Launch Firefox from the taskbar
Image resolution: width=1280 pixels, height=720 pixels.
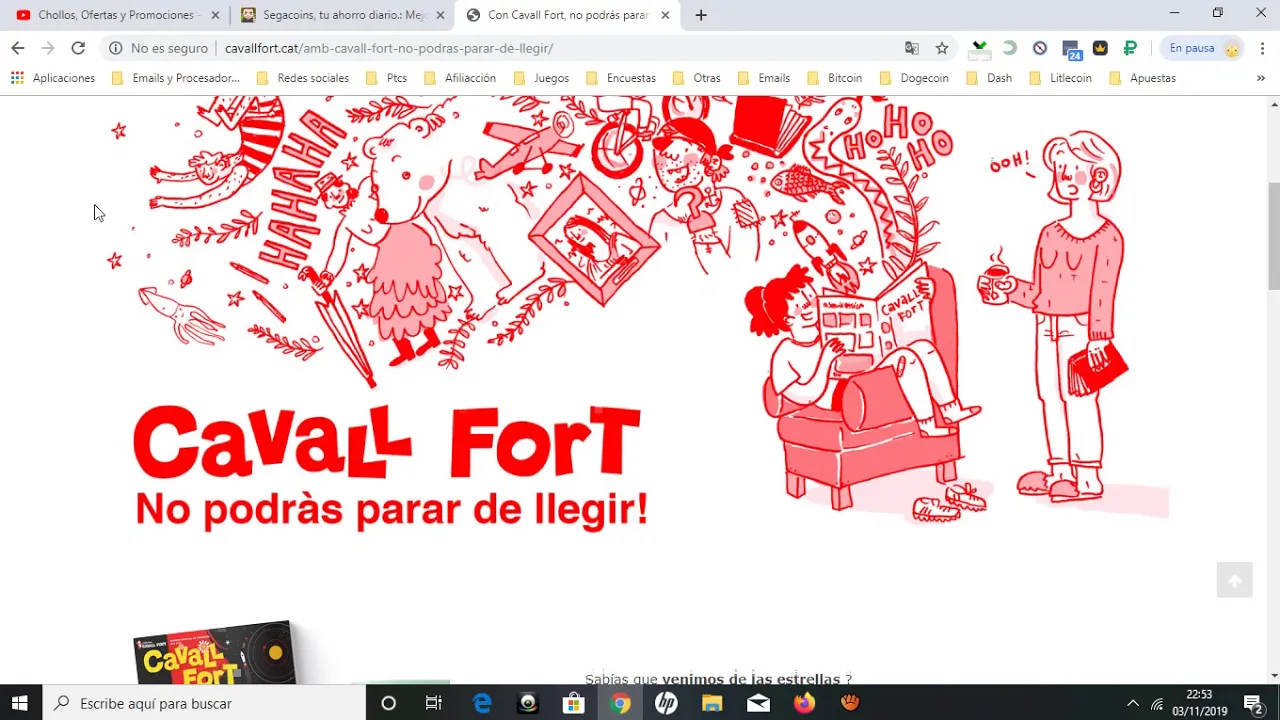pos(804,703)
